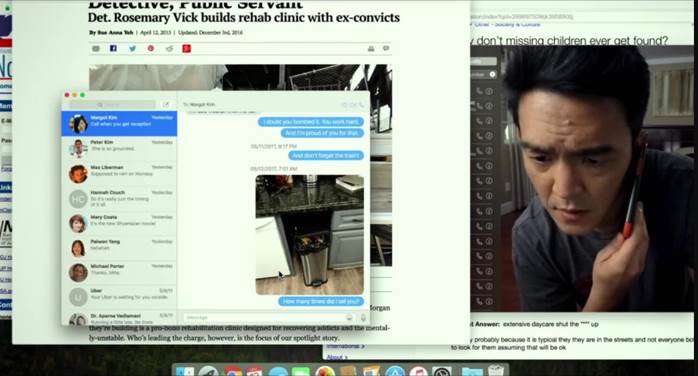Image resolution: width=698 pixels, height=376 pixels.
Task: Share article using the email envelope icon
Action: 96,49
